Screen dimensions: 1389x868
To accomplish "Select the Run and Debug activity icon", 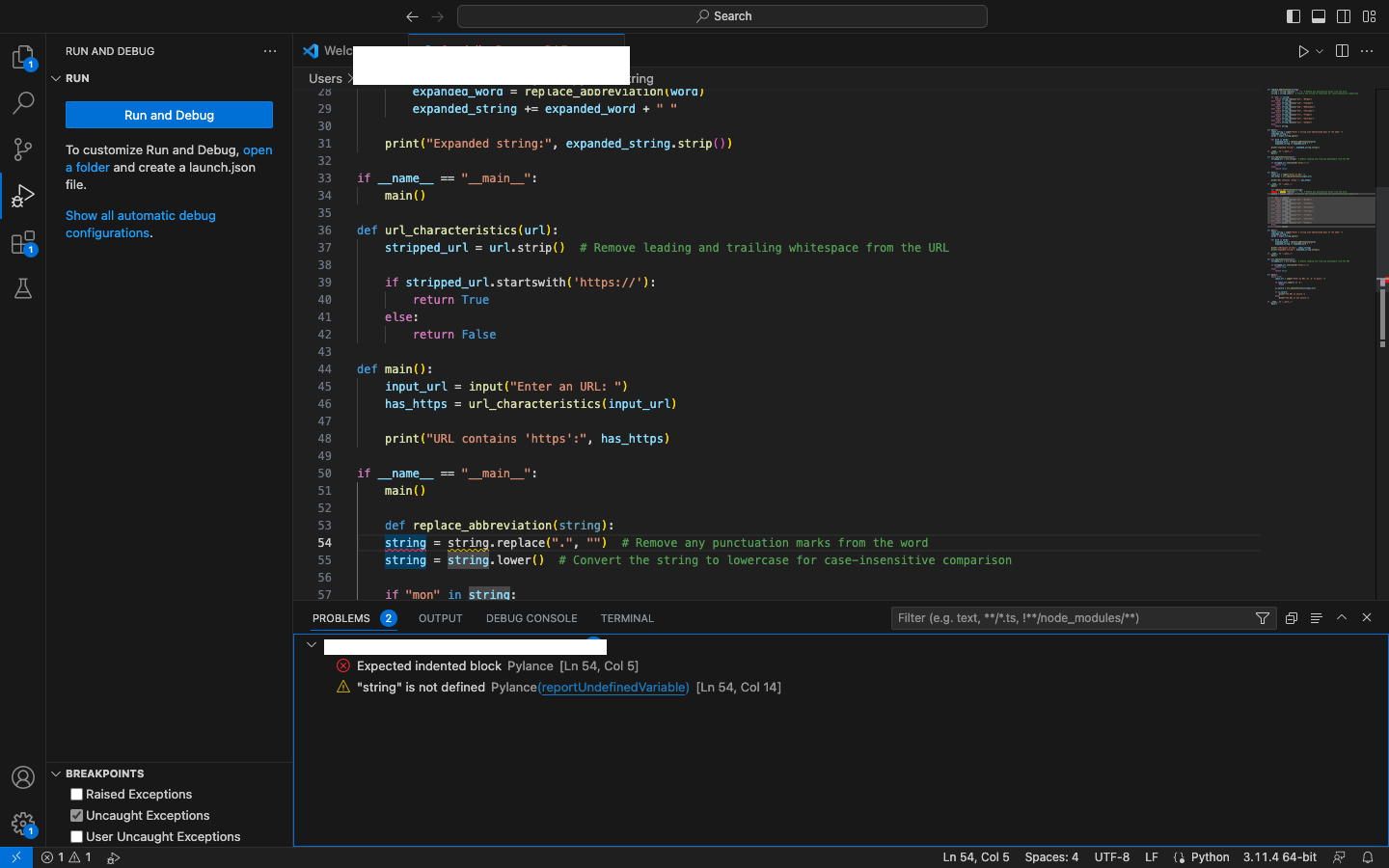I will pyautogui.click(x=23, y=196).
